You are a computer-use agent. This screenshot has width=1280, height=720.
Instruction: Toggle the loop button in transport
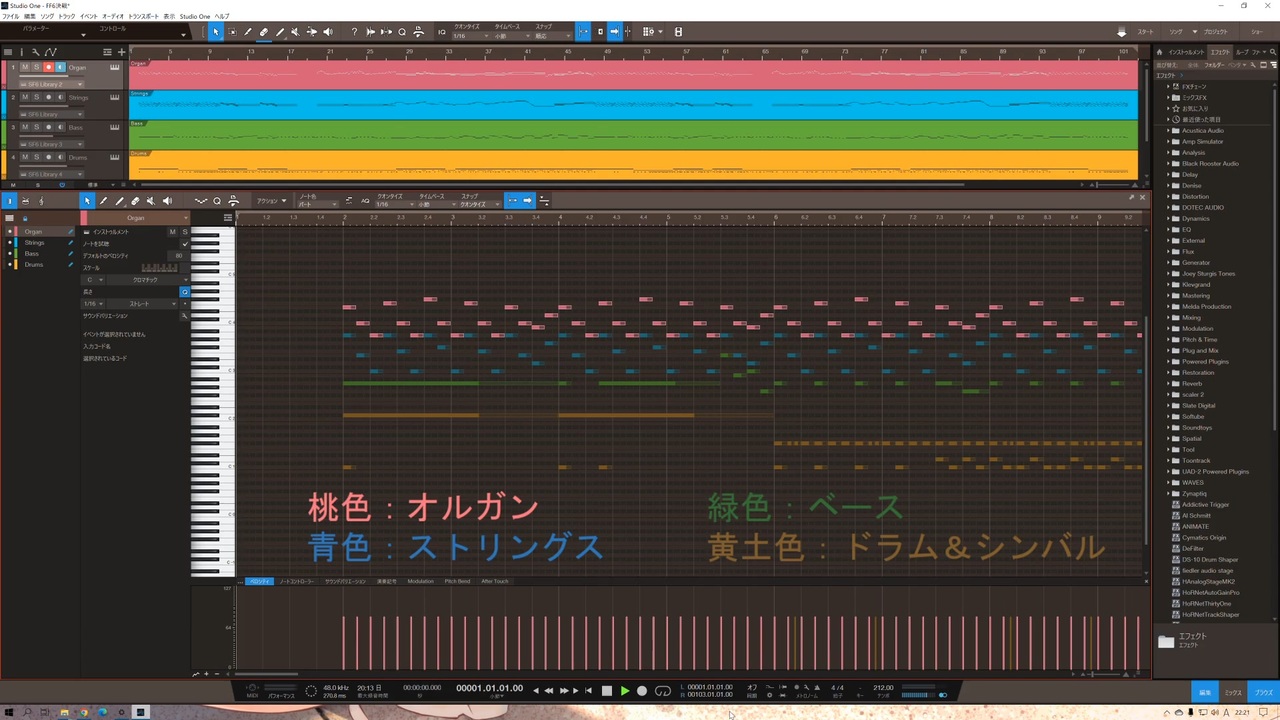point(662,691)
